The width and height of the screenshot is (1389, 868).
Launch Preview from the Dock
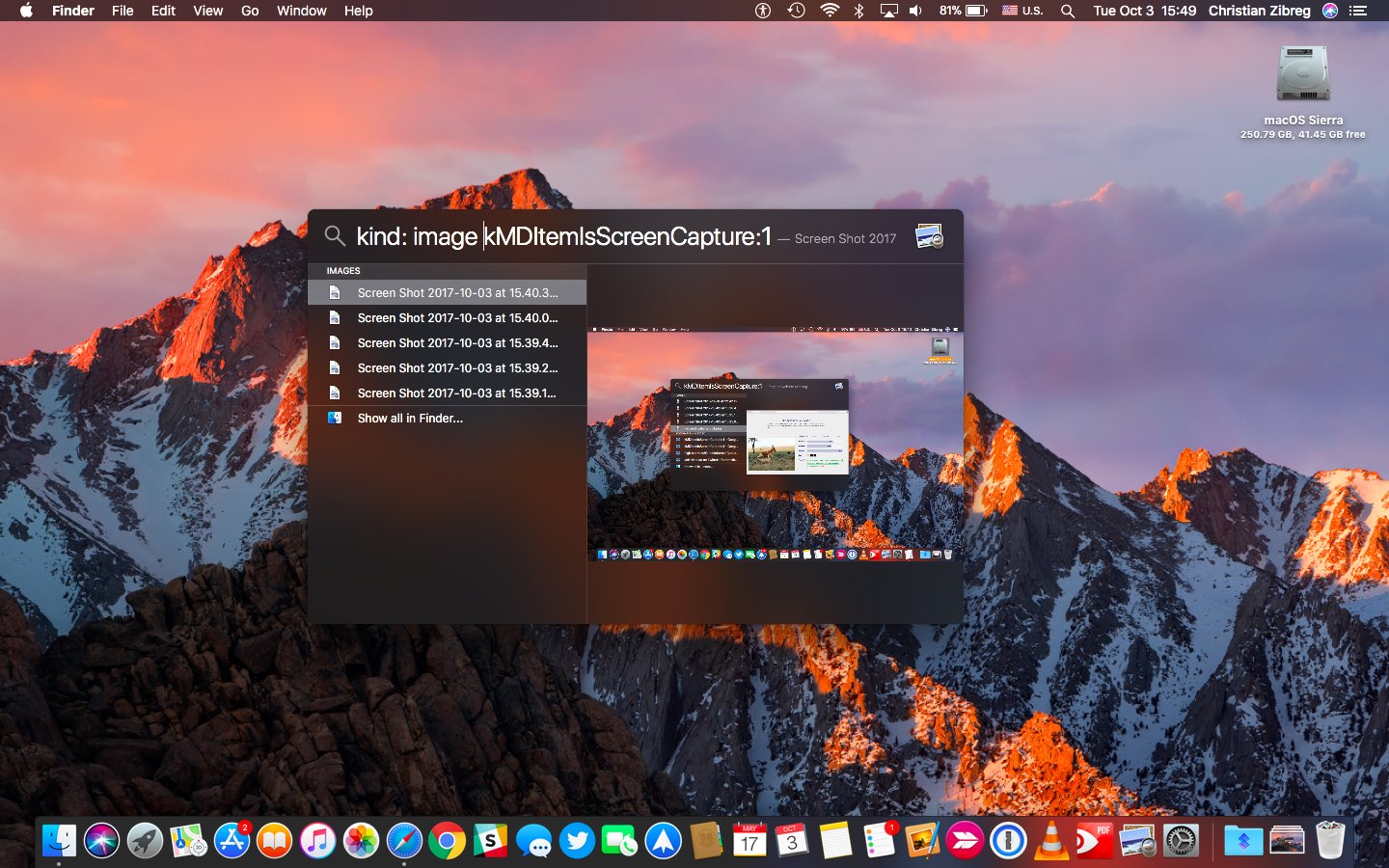tap(1137, 841)
